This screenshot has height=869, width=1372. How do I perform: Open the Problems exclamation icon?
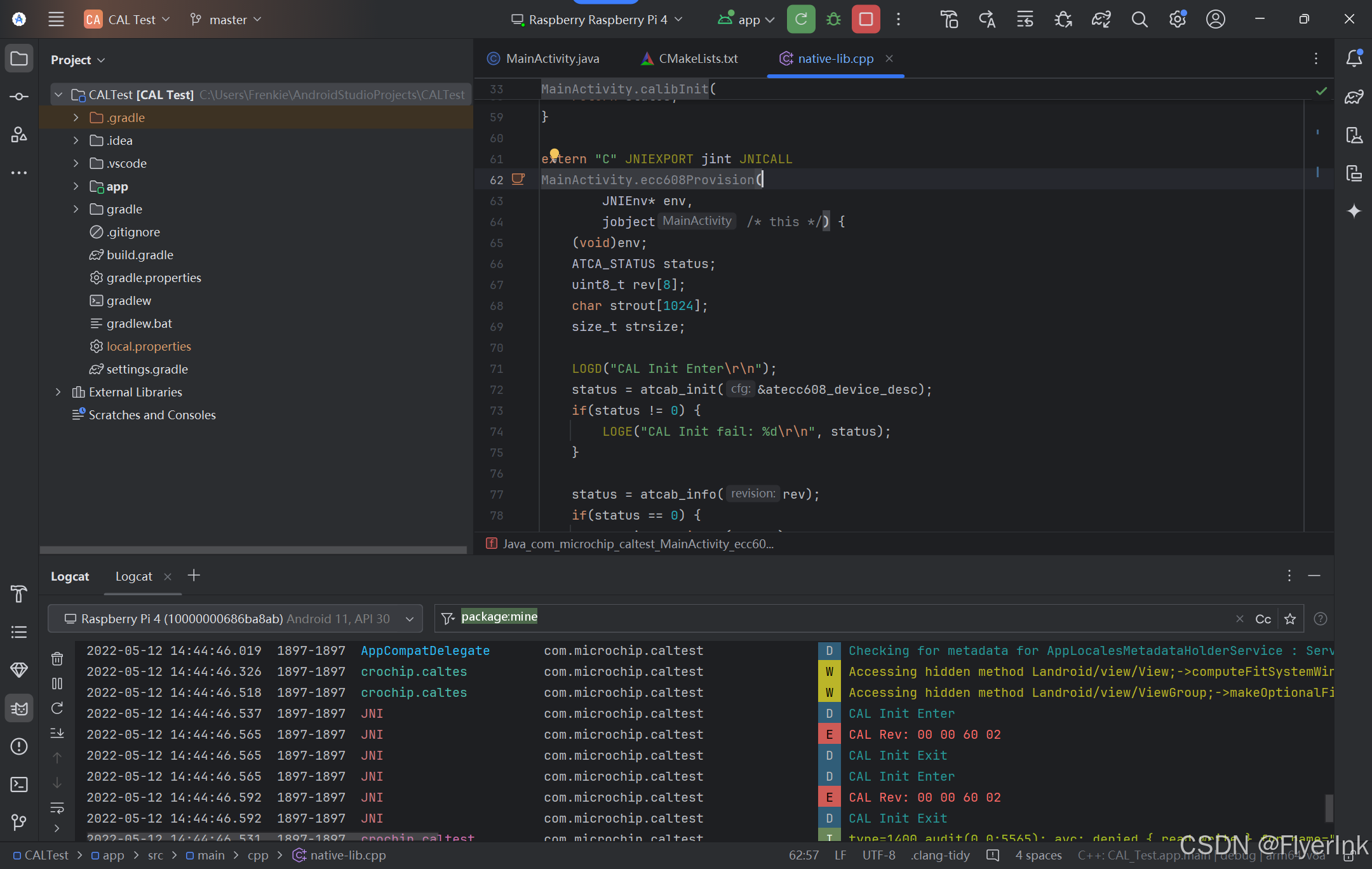(19, 746)
